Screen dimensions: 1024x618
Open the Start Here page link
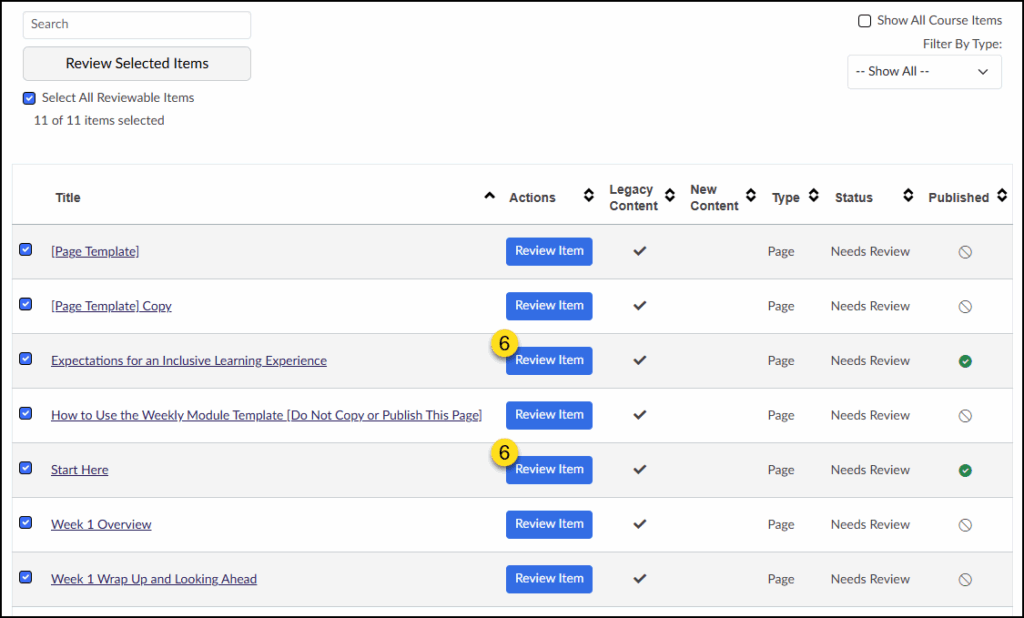pos(79,470)
